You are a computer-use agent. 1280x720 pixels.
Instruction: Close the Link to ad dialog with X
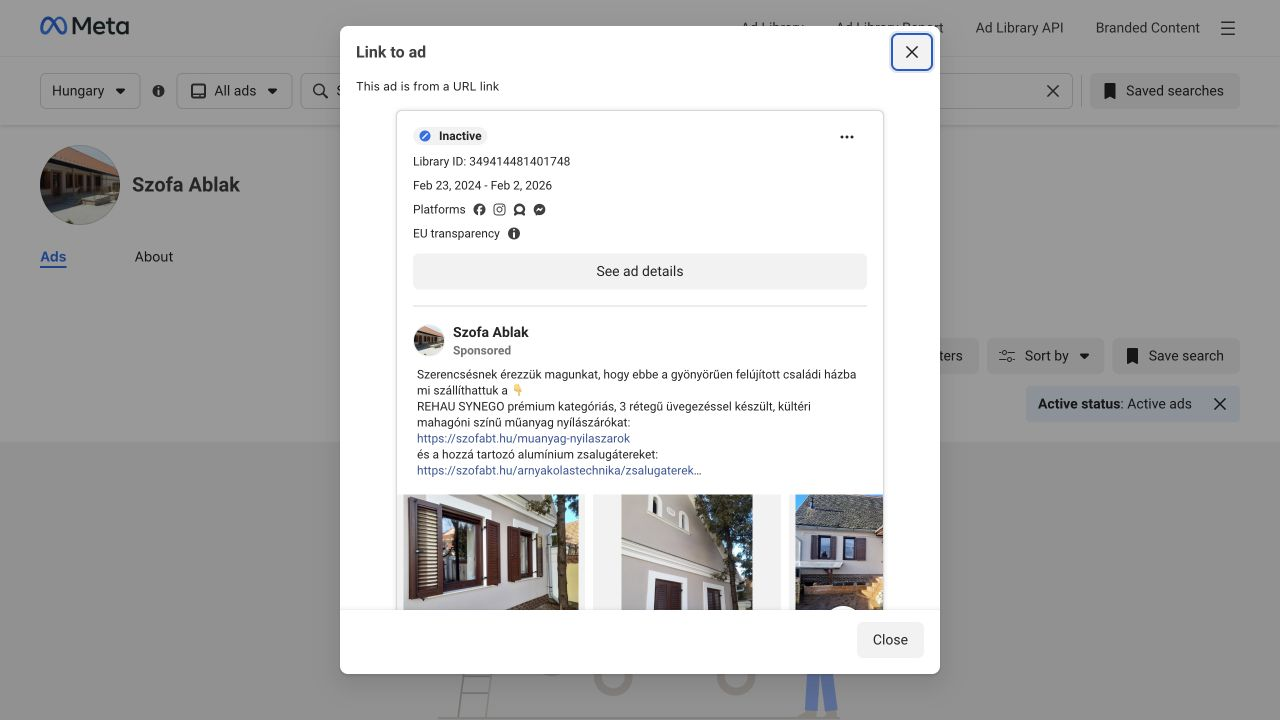912,52
